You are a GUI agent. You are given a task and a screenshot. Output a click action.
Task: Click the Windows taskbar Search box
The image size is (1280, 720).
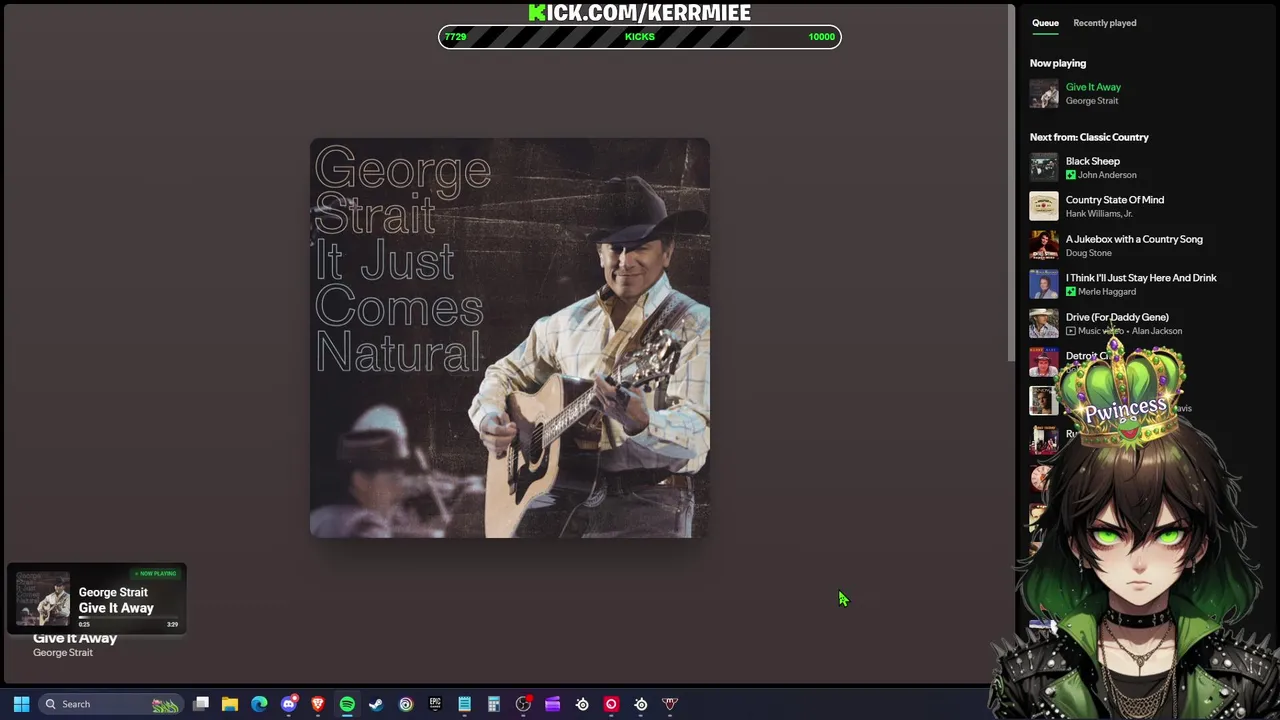click(110, 704)
